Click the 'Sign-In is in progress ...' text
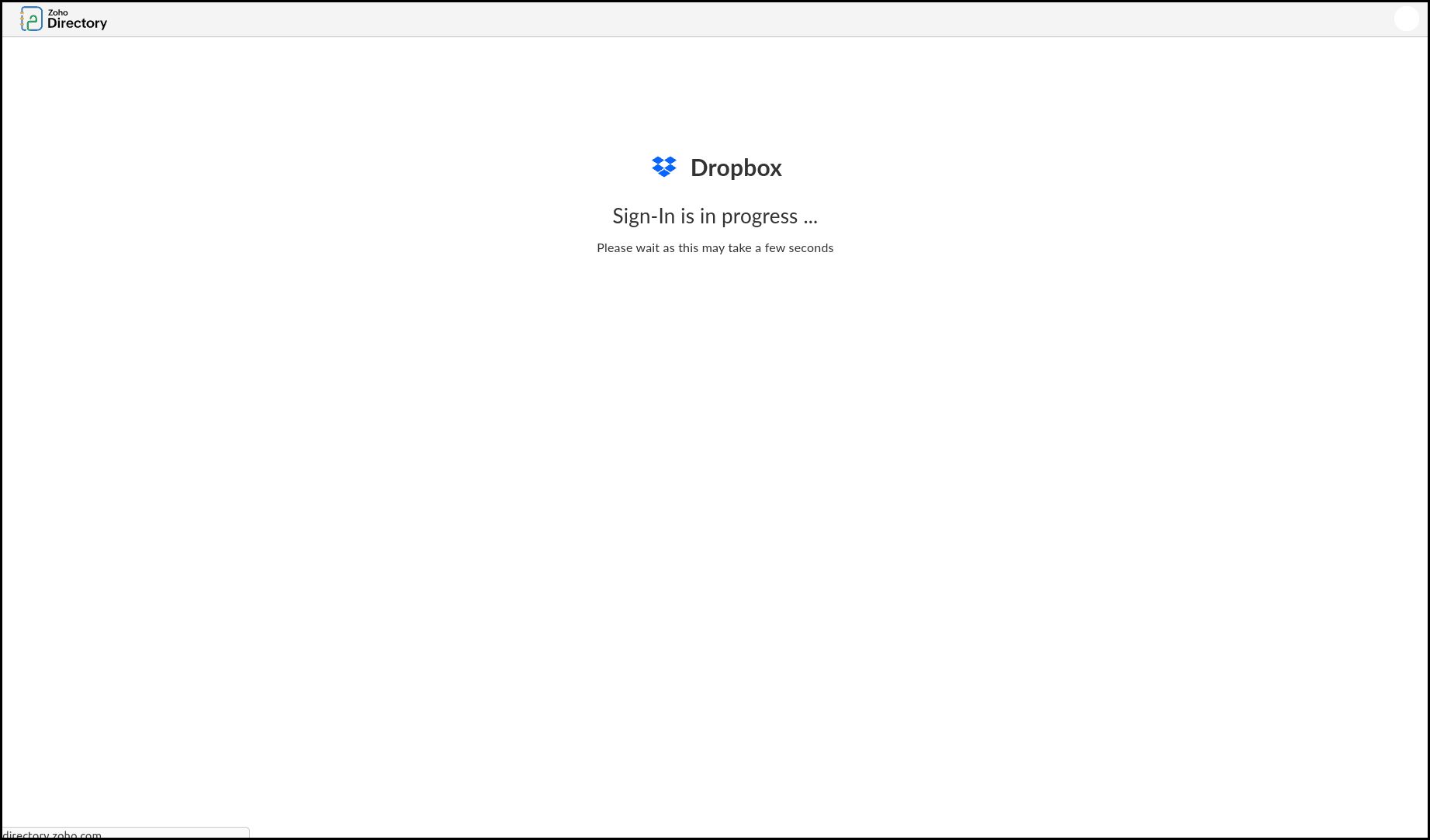Screen dimensions: 1430x840 pos(715,216)
